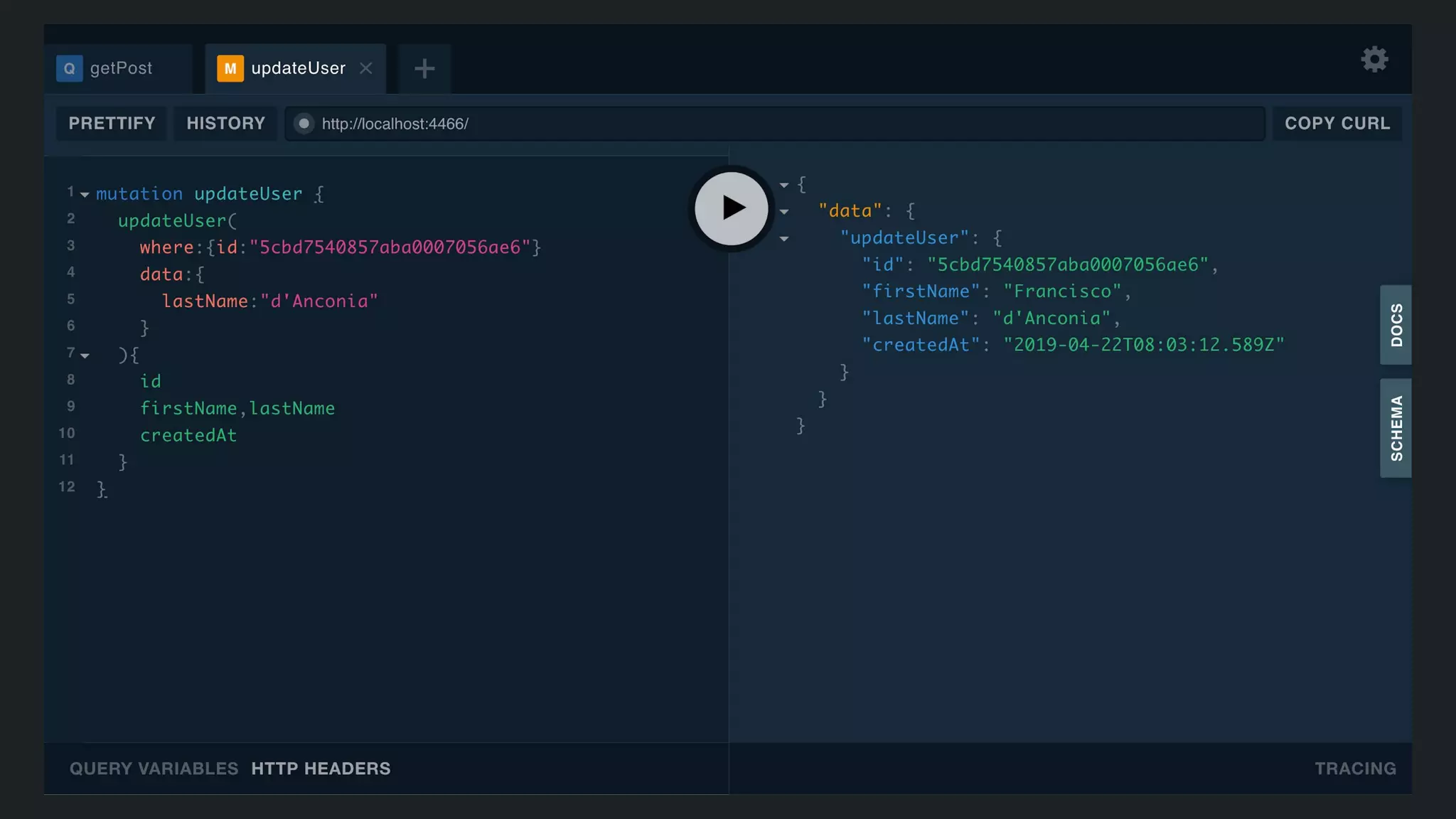Add a new tab with plus icon

(x=424, y=68)
